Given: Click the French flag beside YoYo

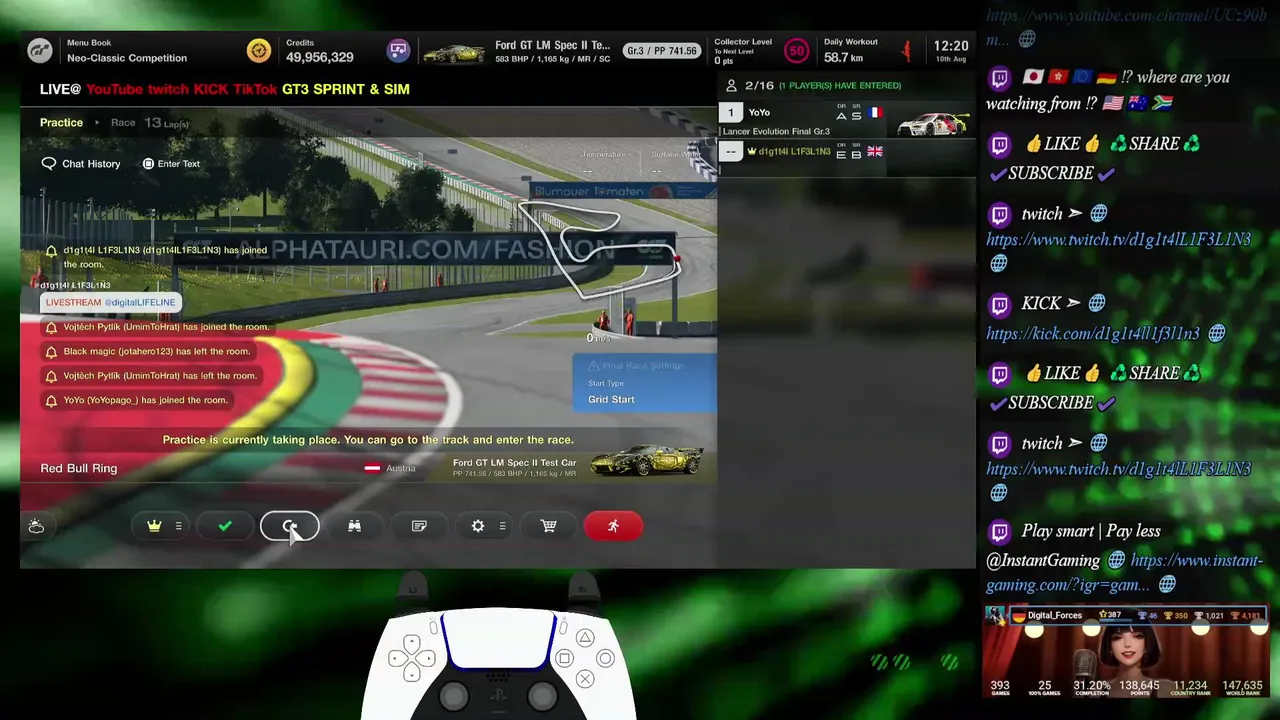Looking at the screenshot, I should 875,113.
